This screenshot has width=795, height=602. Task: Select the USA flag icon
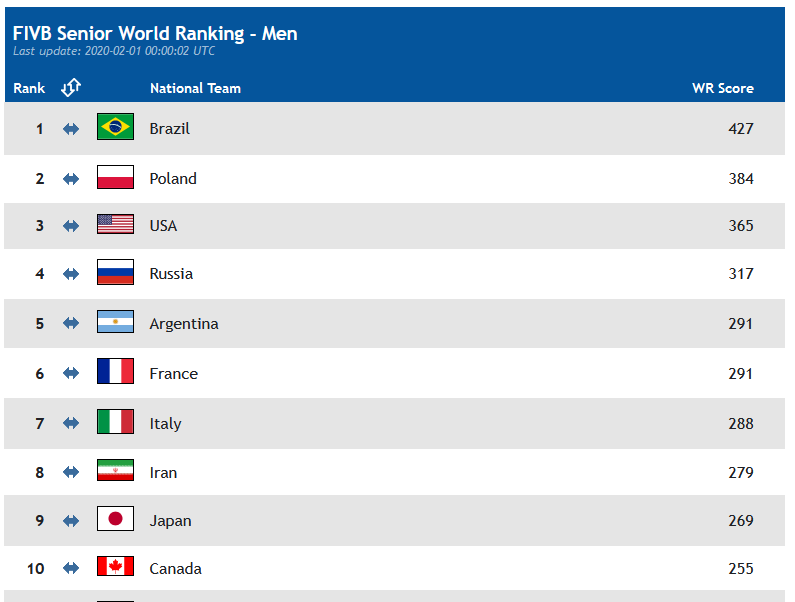point(115,224)
